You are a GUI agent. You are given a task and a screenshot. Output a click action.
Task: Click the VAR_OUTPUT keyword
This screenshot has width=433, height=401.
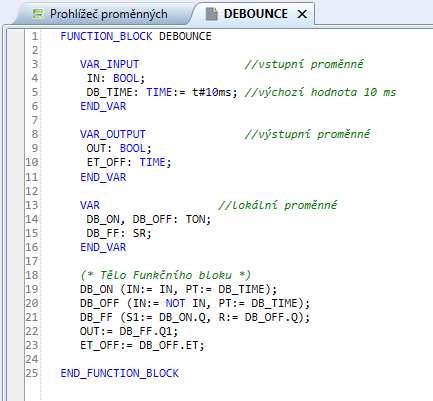tap(113, 134)
